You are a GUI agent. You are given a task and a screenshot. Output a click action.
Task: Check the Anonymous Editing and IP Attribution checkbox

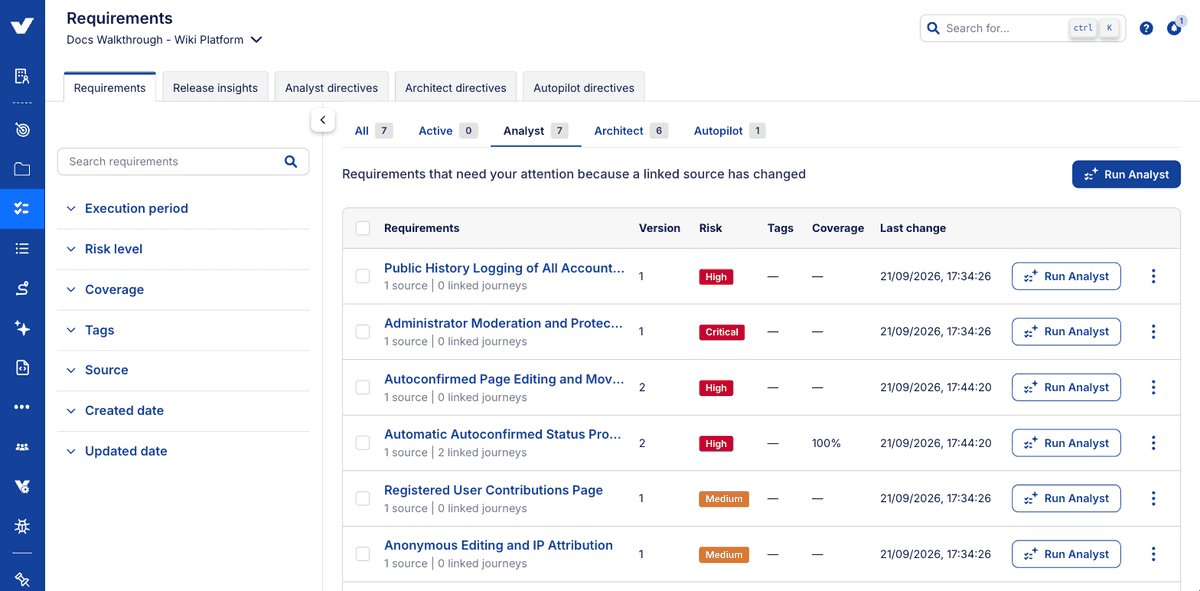[363, 554]
